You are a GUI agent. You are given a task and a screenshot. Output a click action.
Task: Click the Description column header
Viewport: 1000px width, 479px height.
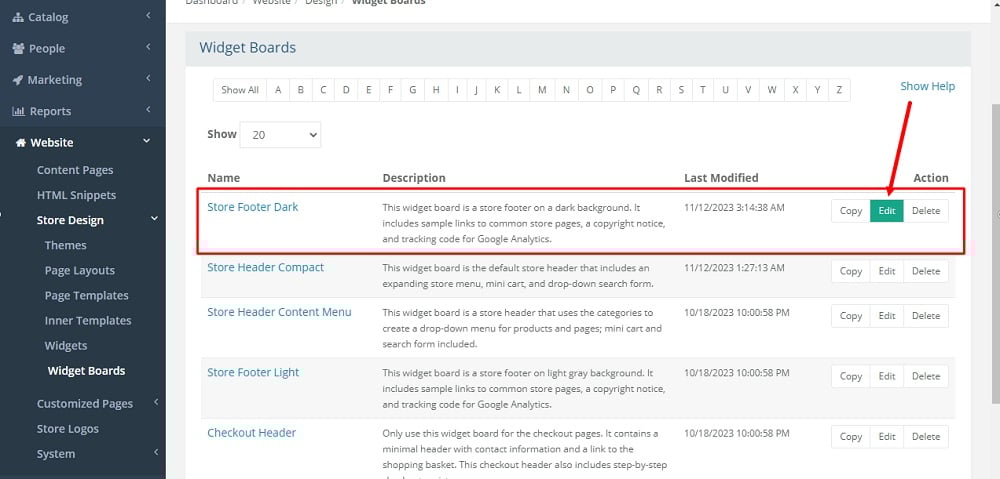[x=414, y=178]
